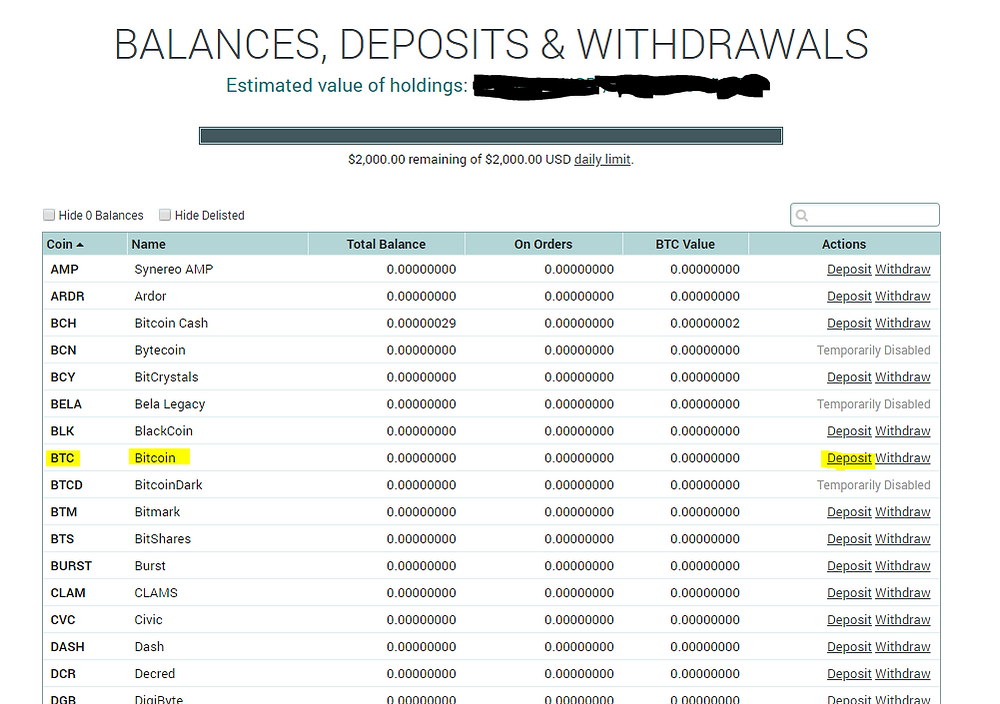Sort by the On Orders column header
Viewport: 1000px width, 704px height.
[x=543, y=244]
